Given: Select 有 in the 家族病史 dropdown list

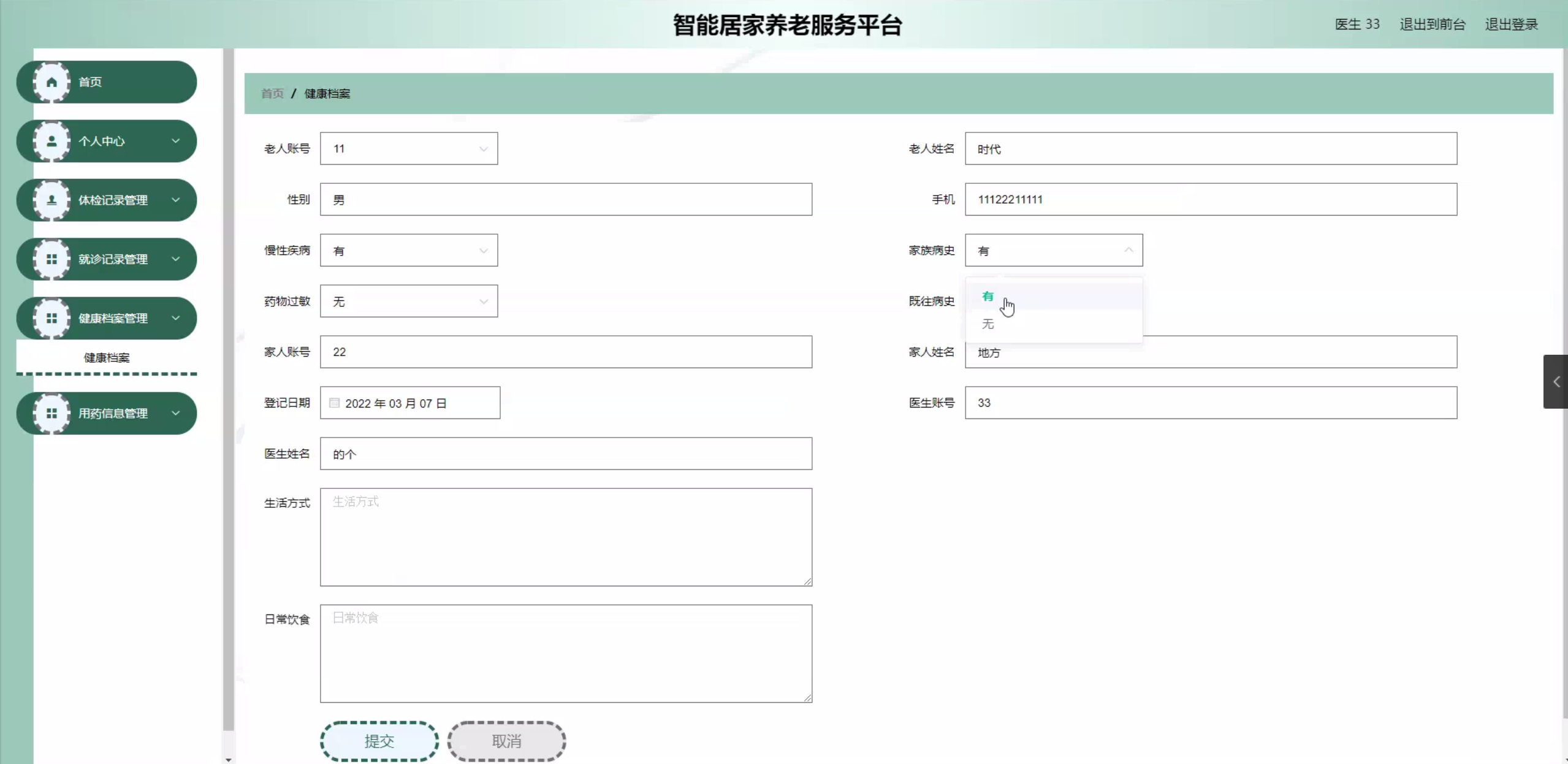Looking at the screenshot, I should coord(988,297).
